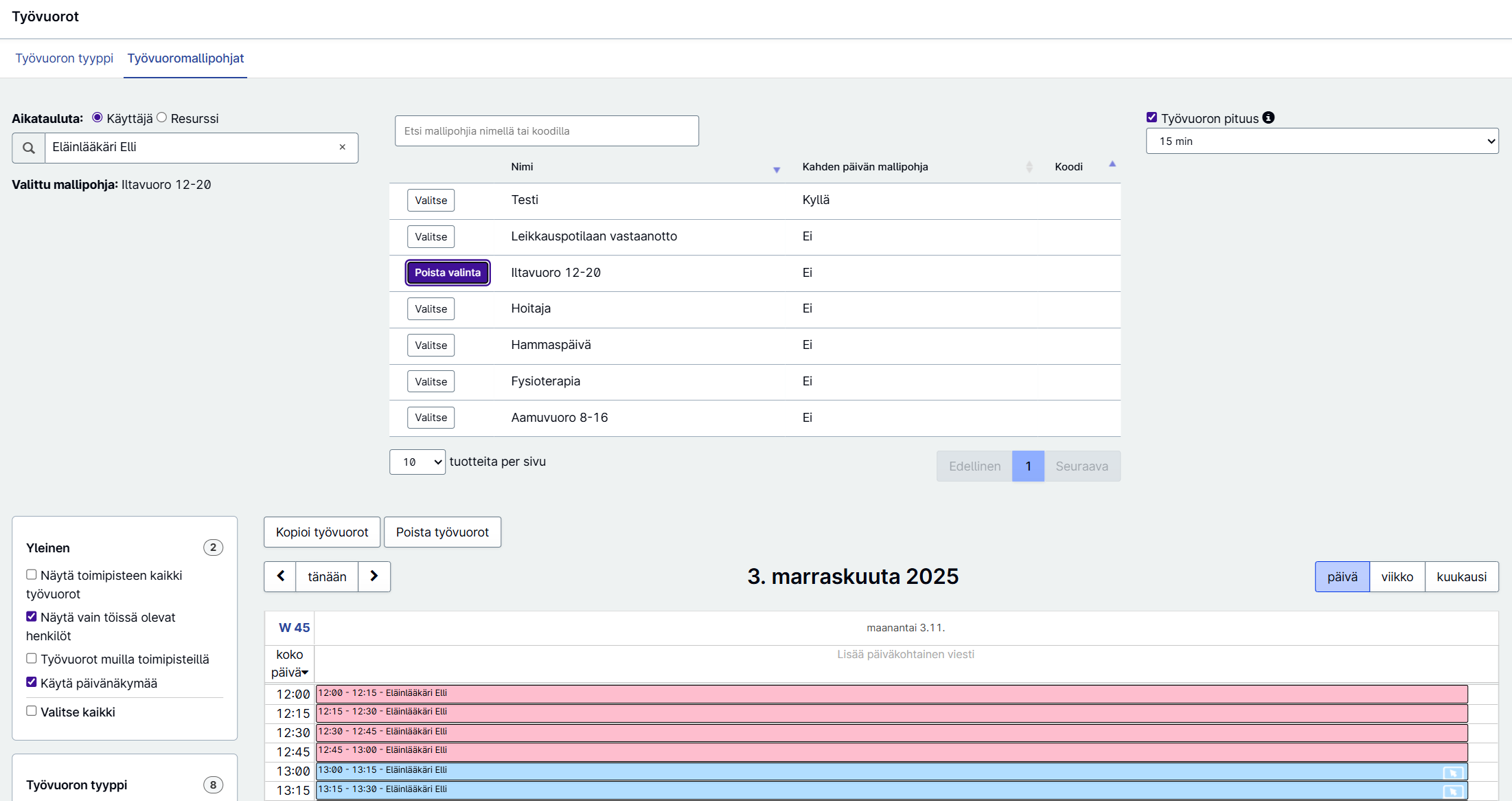Viewport: 1512px width, 801px height.
Task: Switch calendar to viikko view
Action: (x=1397, y=576)
